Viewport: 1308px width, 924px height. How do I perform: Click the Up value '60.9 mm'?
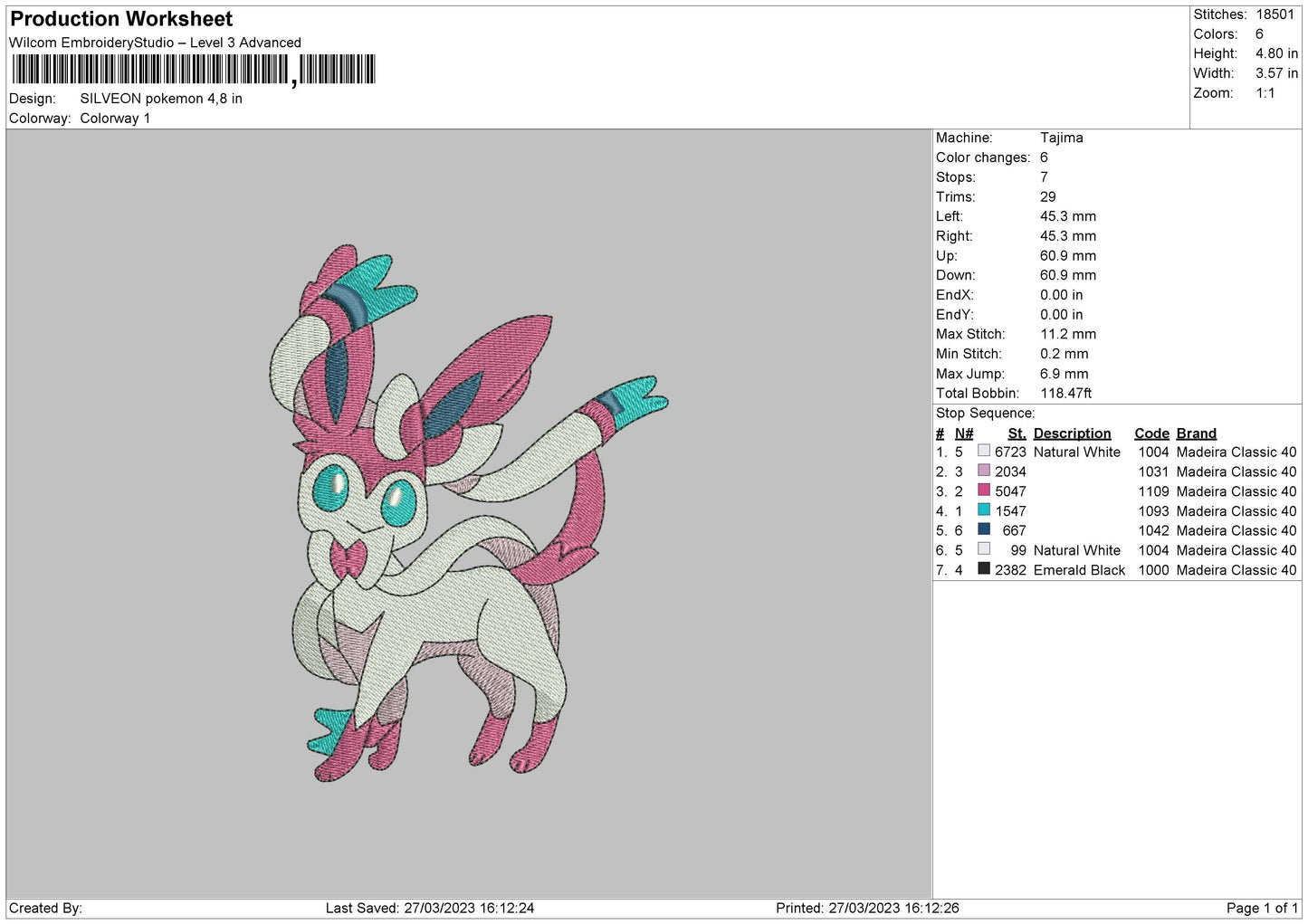pyautogui.click(x=1068, y=256)
